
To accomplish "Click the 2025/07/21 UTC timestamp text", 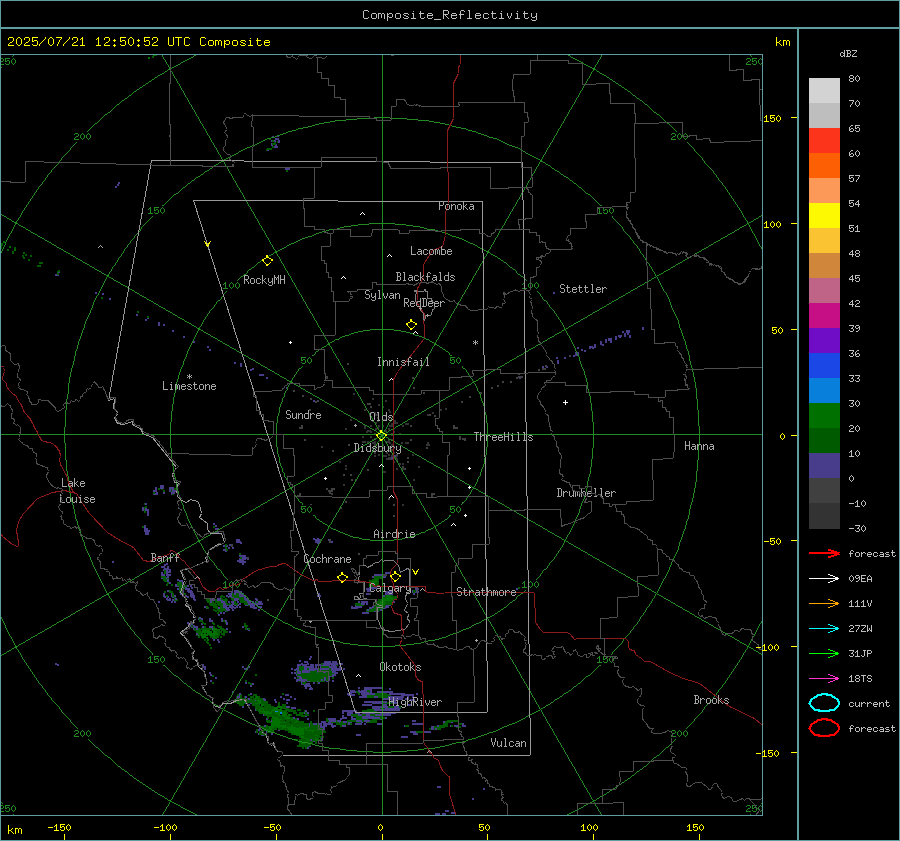I will click(x=139, y=42).
